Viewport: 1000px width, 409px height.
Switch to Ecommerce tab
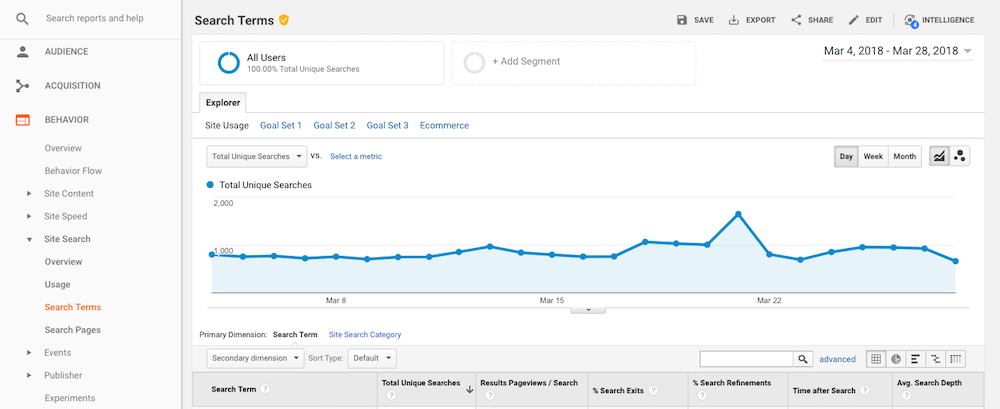444,126
